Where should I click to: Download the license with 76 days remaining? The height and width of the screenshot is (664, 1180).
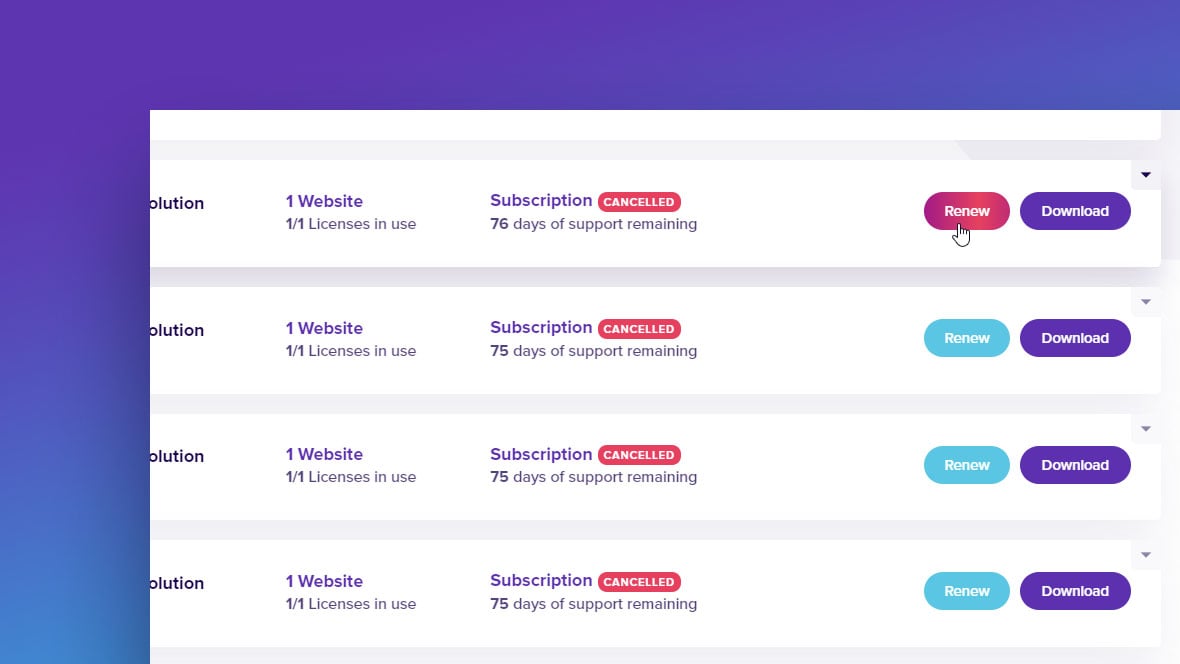[x=1075, y=211]
